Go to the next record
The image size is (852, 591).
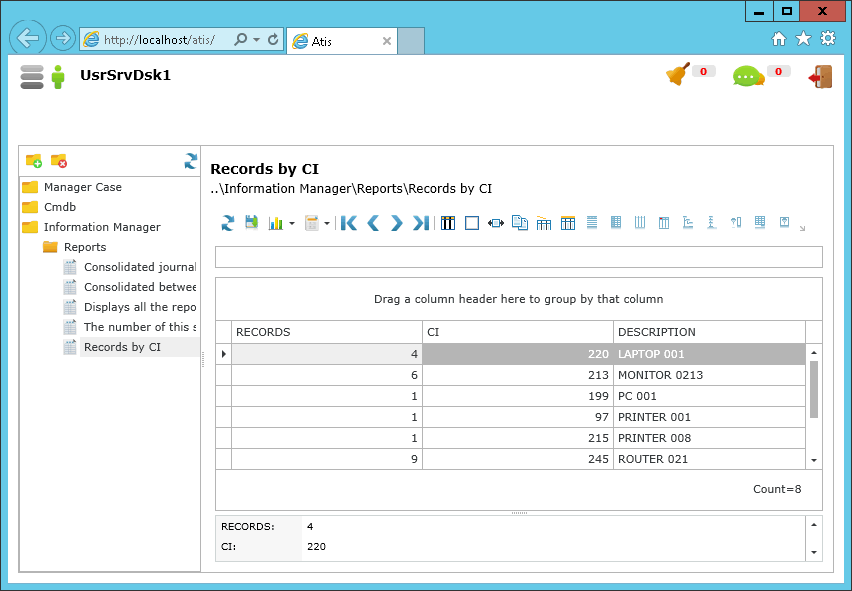[397, 223]
